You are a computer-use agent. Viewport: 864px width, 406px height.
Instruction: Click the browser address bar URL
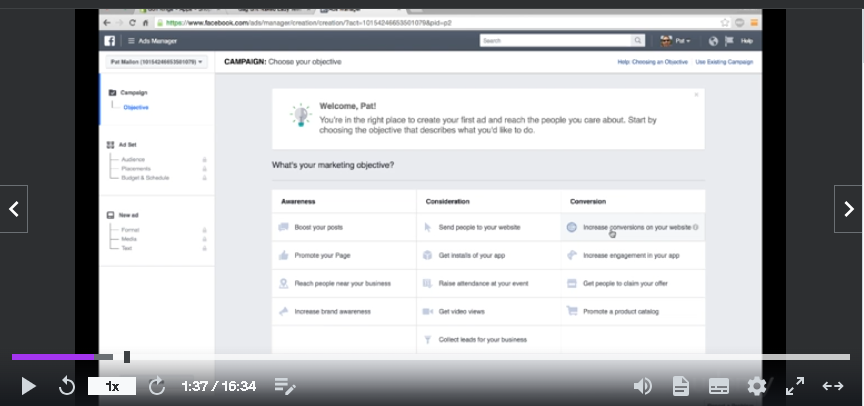(309, 23)
